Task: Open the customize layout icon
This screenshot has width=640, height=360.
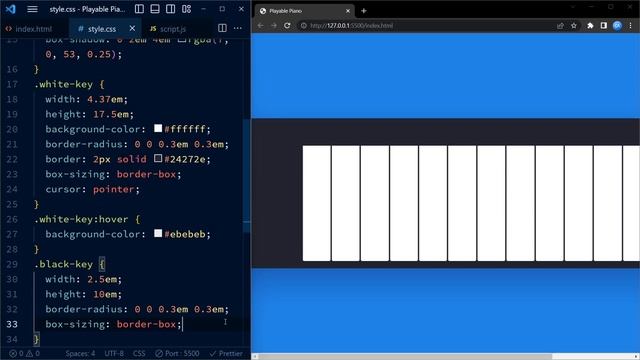Action: tap(187, 9)
